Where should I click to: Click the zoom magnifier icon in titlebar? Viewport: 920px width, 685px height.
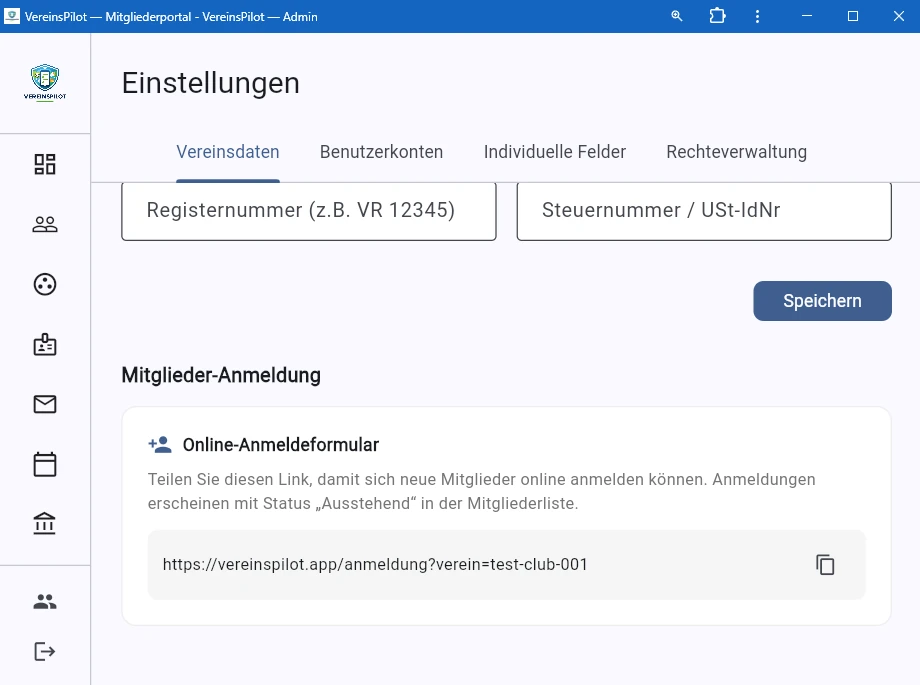click(676, 16)
